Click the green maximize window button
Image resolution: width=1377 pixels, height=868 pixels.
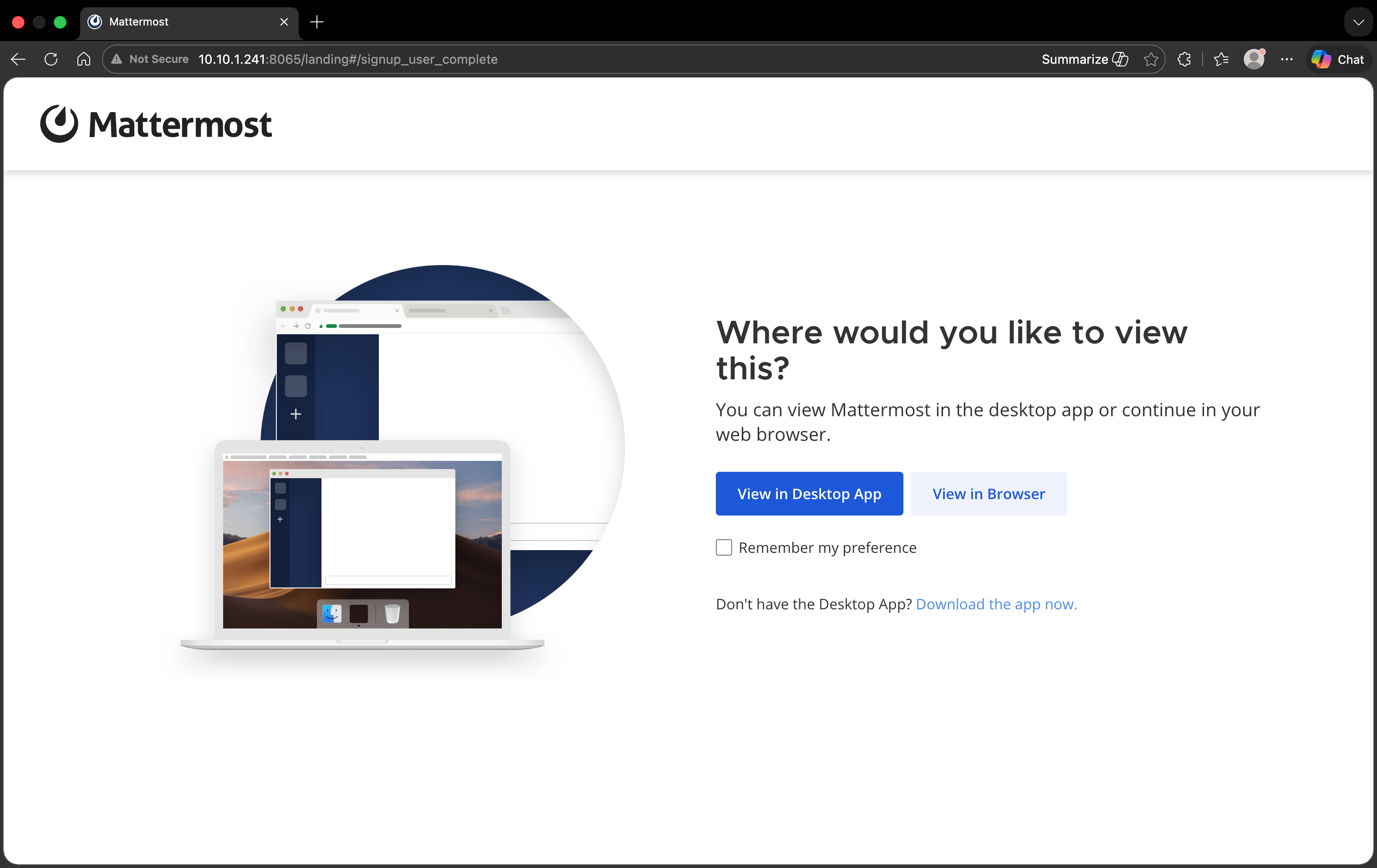tap(60, 22)
